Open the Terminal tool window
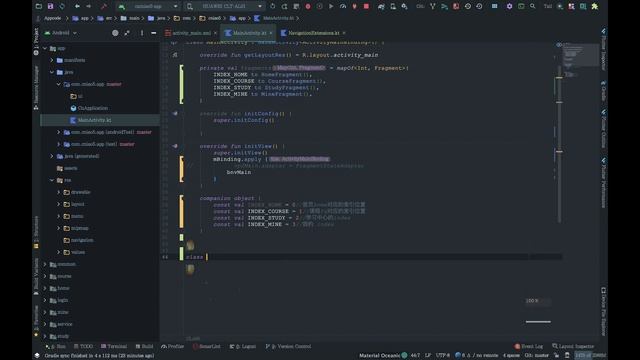The image size is (640, 360). [114, 346]
